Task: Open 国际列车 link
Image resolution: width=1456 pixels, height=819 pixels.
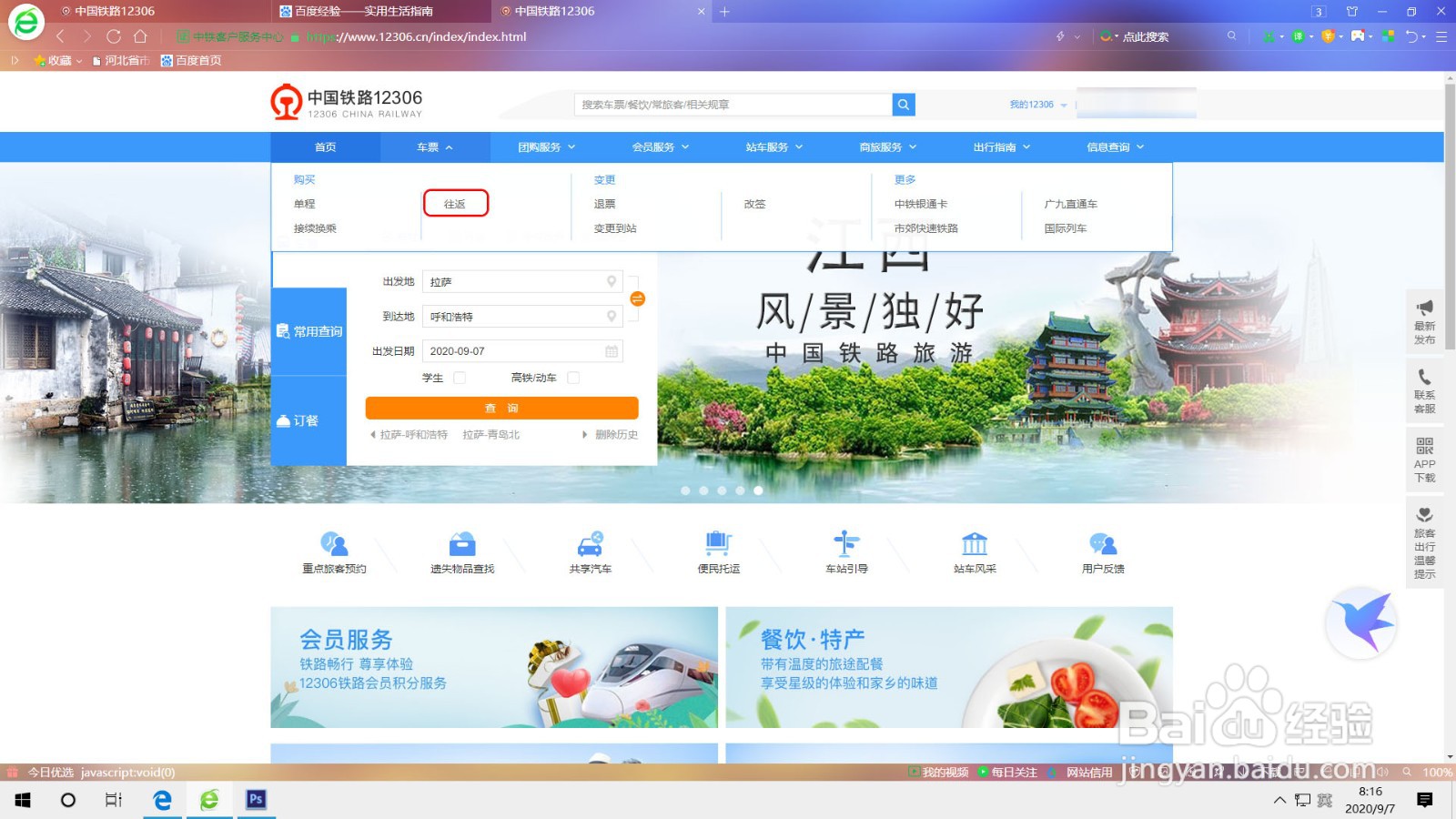Action: [x=1066, y=228]
